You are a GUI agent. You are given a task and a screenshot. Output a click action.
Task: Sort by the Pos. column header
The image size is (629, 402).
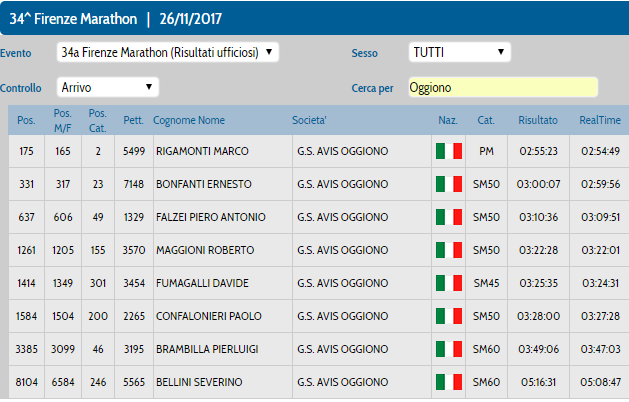tap(26, 120)
